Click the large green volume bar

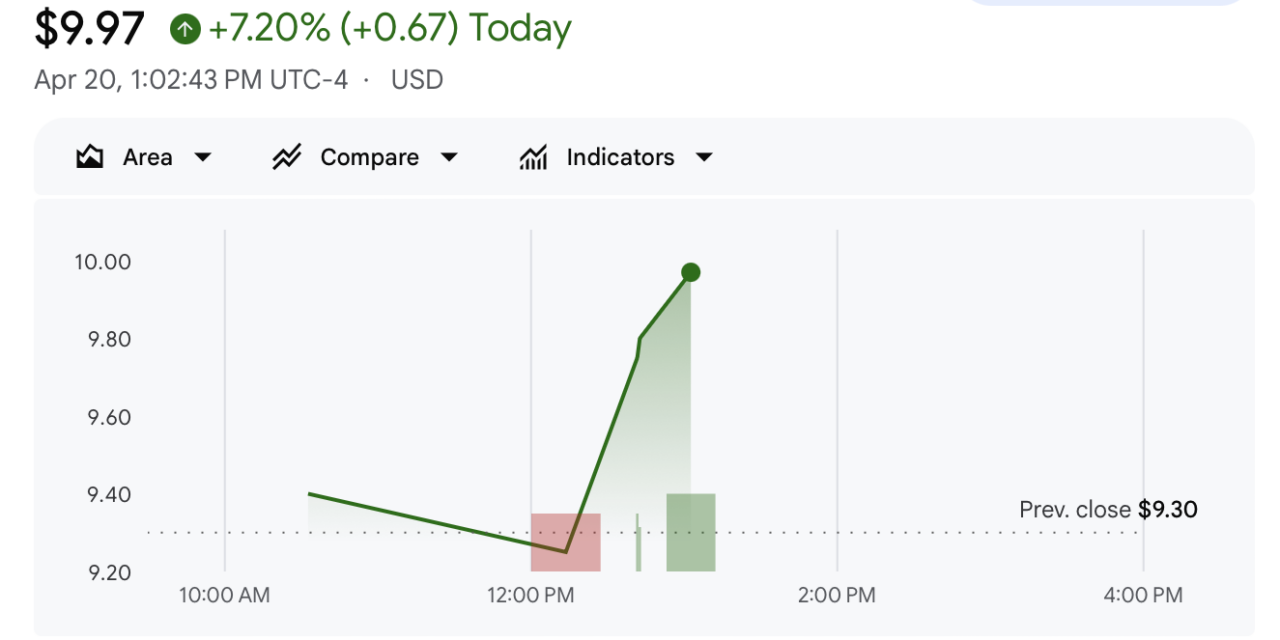tap(691, 532)
